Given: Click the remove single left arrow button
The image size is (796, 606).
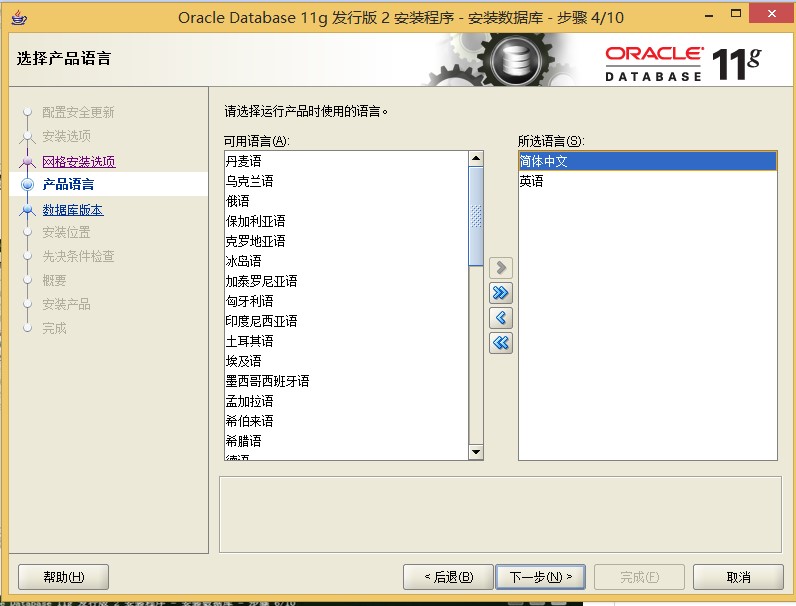Looking at the screenshot, I should (501, 318).
